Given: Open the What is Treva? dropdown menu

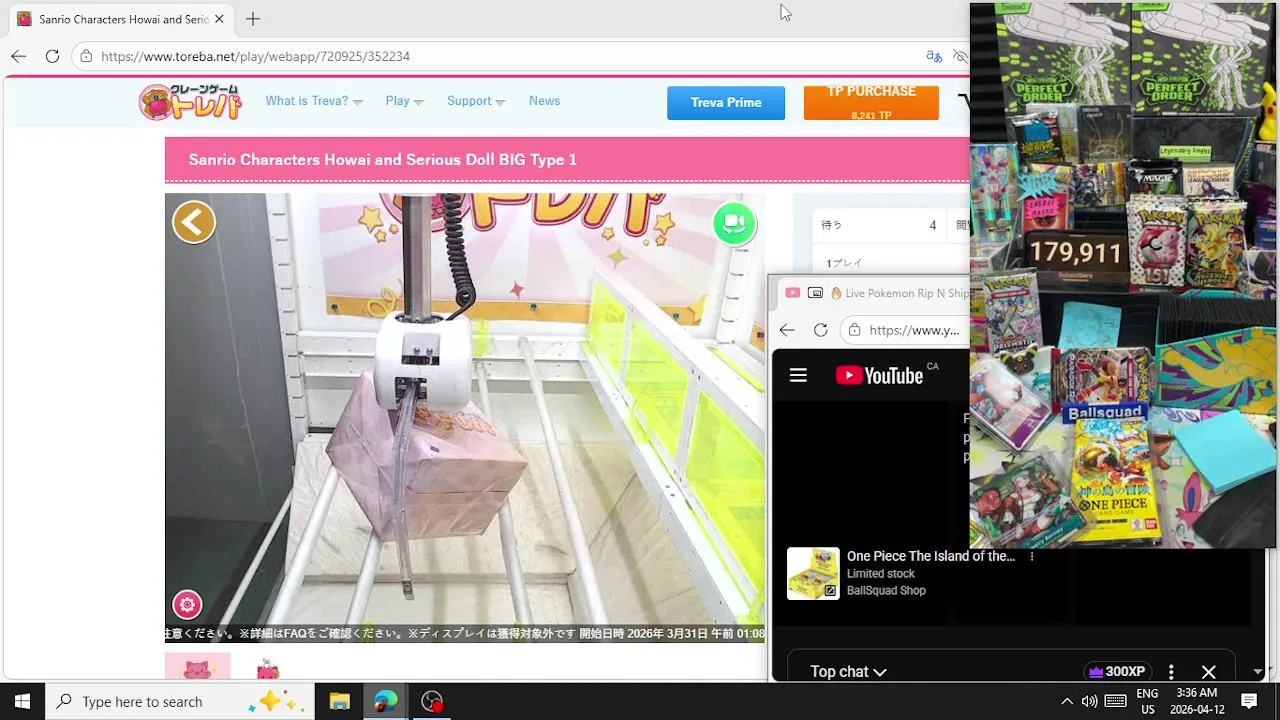Looking at the screenshot, I should [314, 101].
